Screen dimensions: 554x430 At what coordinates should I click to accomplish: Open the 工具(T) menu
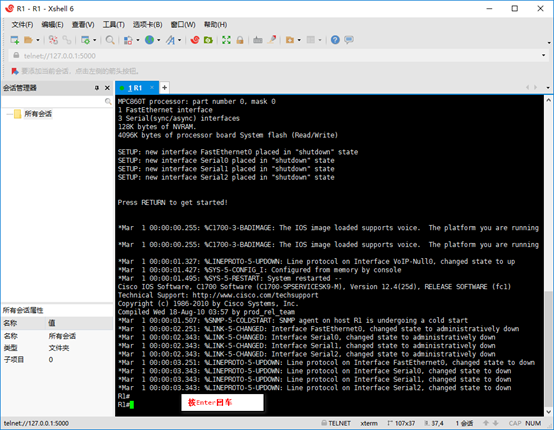[113, 25]
